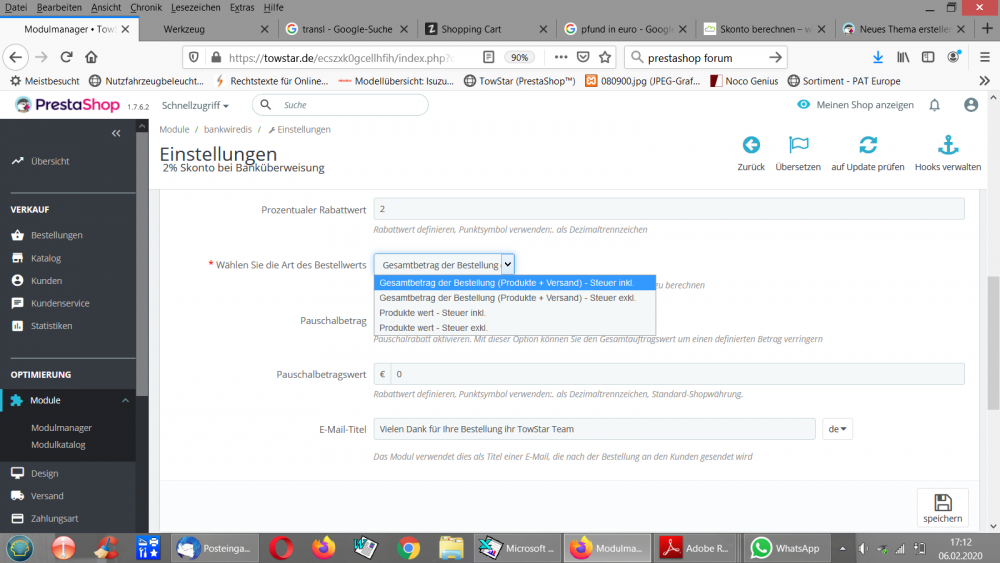Image resolution: width=1000 pixels, height=563 pixels.
Task: Open Bestellungen in the sidebar
Action: tap(57, 235)
